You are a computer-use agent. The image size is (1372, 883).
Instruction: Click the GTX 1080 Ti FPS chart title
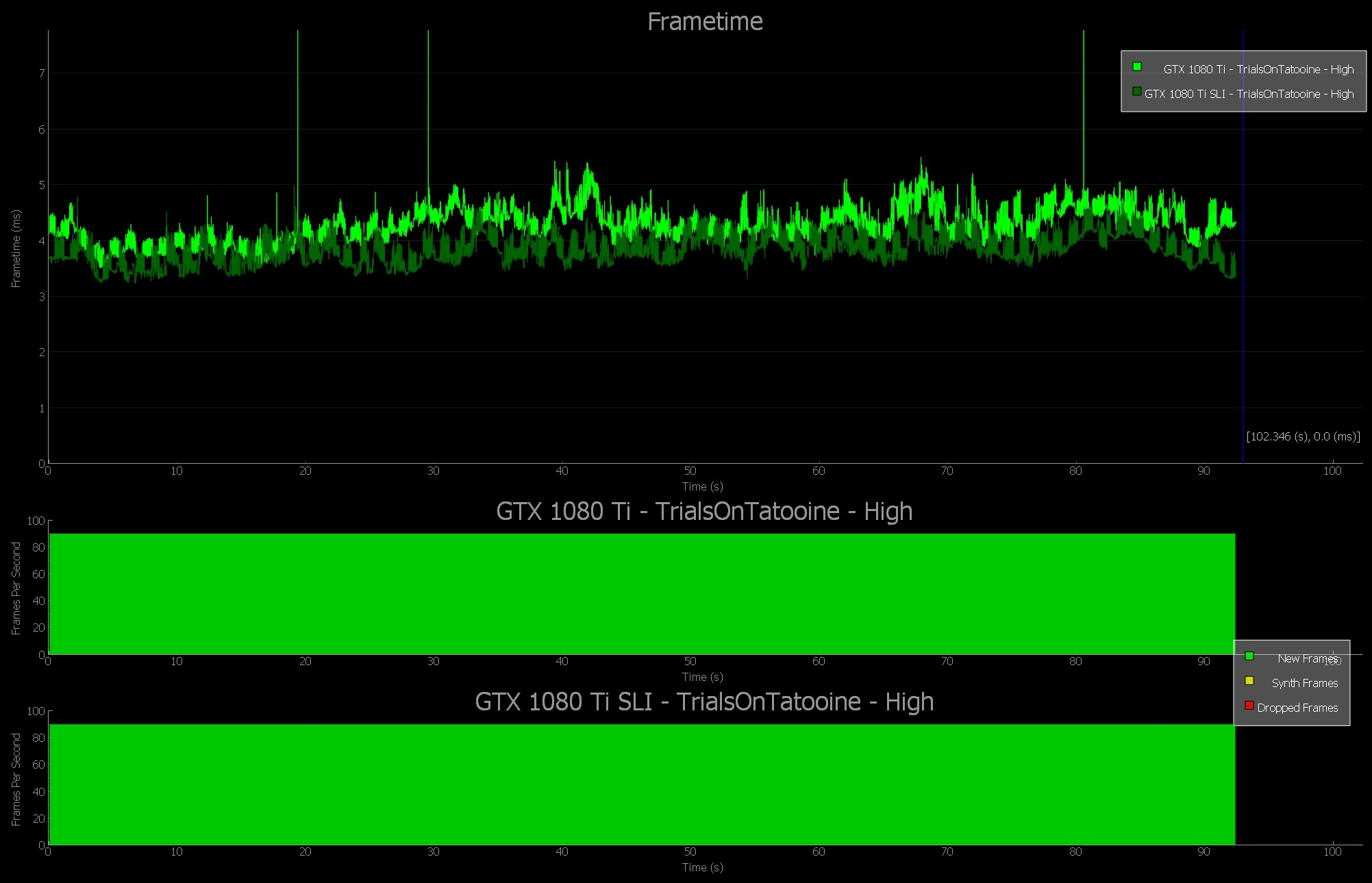(x=704, y=512)
